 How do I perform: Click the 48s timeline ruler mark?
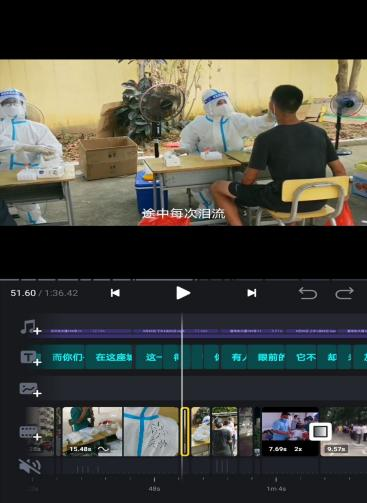click(x=154, y=488)
